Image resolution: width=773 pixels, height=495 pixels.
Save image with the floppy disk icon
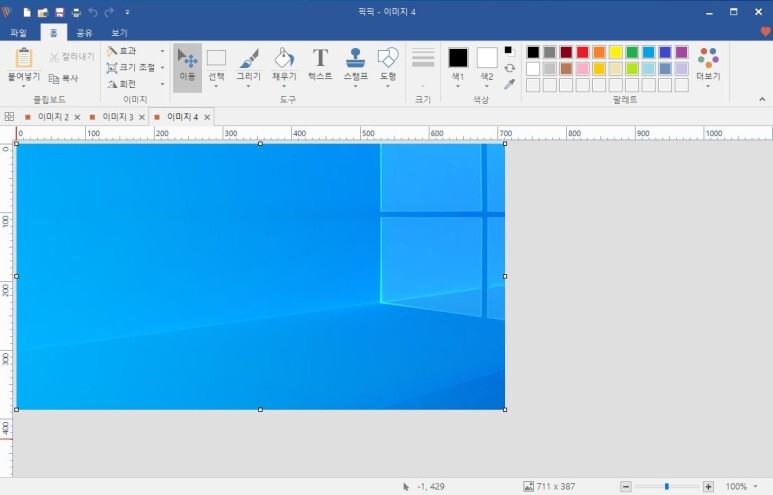tap(60, 12)
